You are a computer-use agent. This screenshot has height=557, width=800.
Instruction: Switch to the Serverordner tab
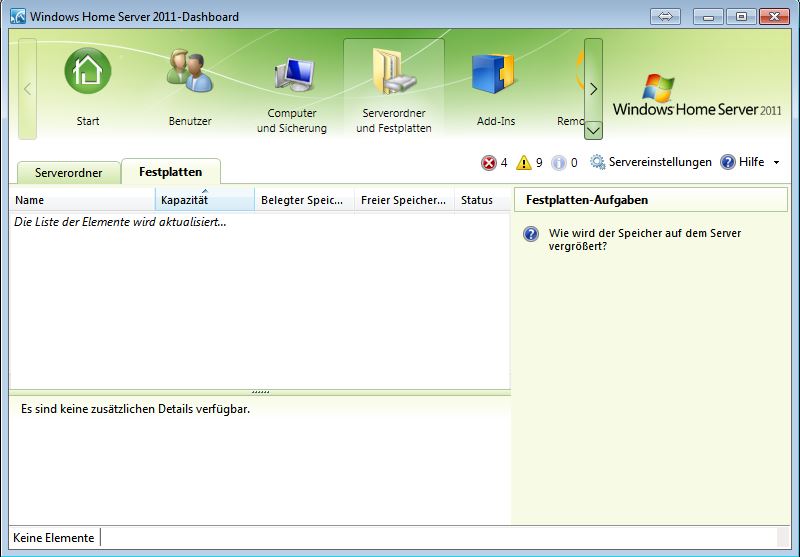pyautogui.click(x=68, y=173)
